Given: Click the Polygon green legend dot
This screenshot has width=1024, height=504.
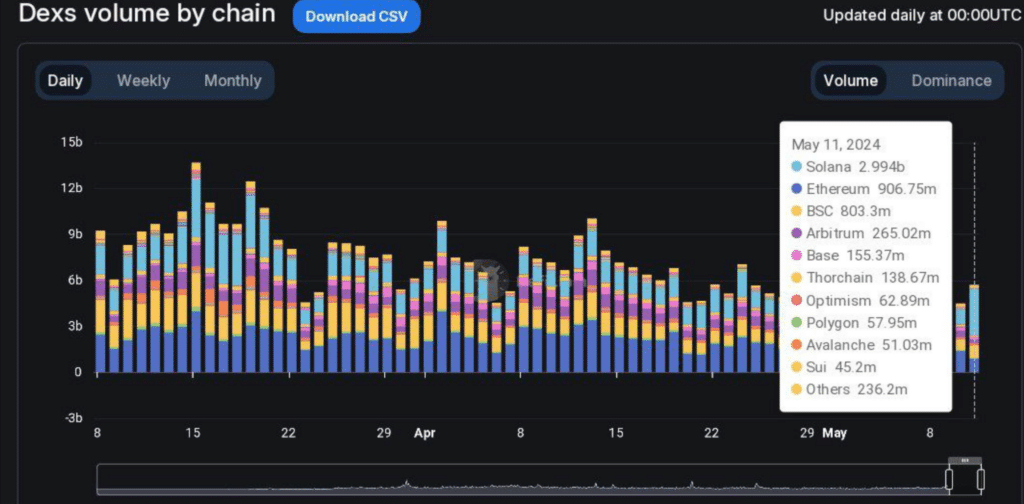Looking at the screenshot, I should coord(796,322).
